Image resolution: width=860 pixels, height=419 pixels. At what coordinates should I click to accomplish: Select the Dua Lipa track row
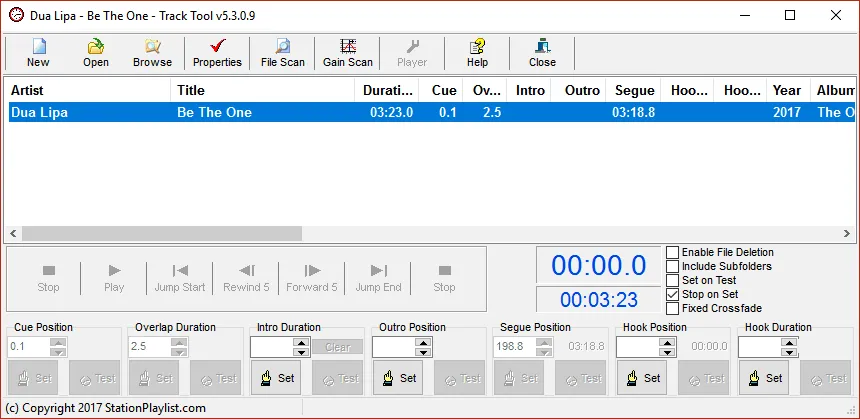[431, 112]
